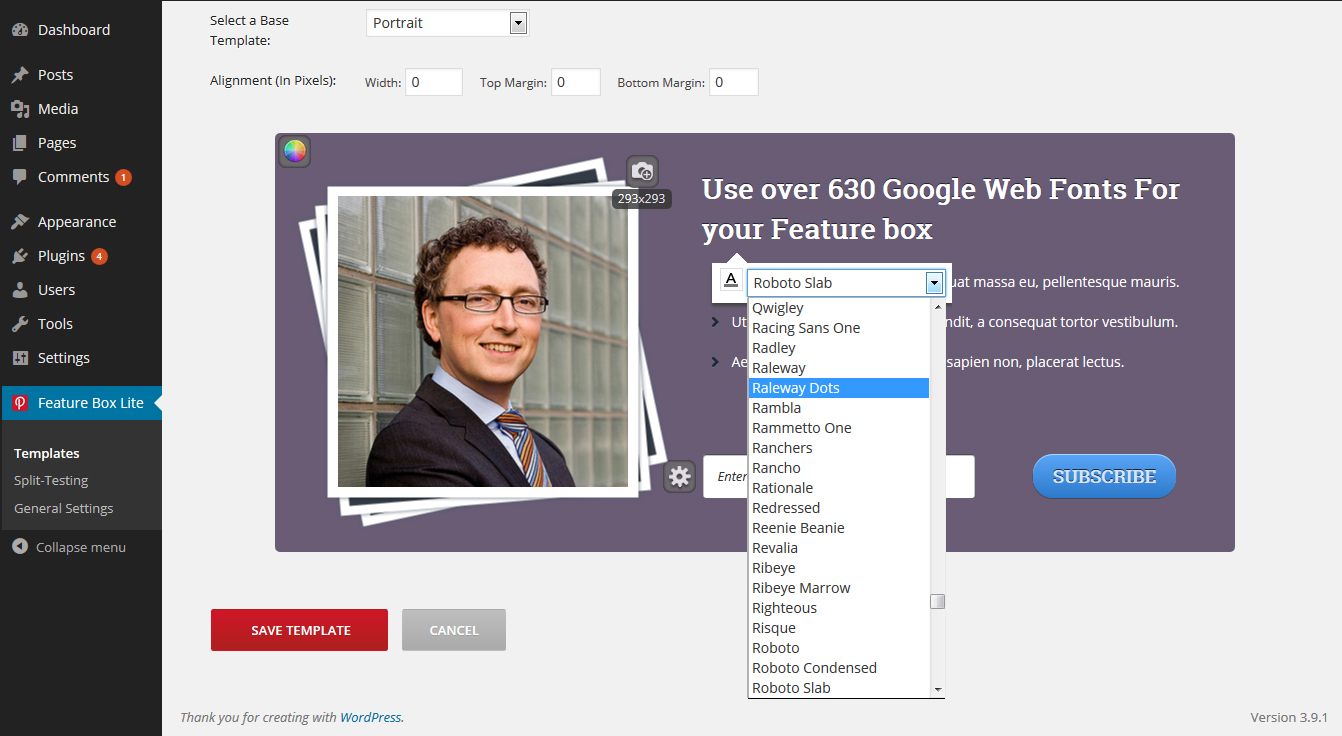Click the Posts pin icon
The width and height of the screenshot is (1342, 736).
(x=20, y=75)
